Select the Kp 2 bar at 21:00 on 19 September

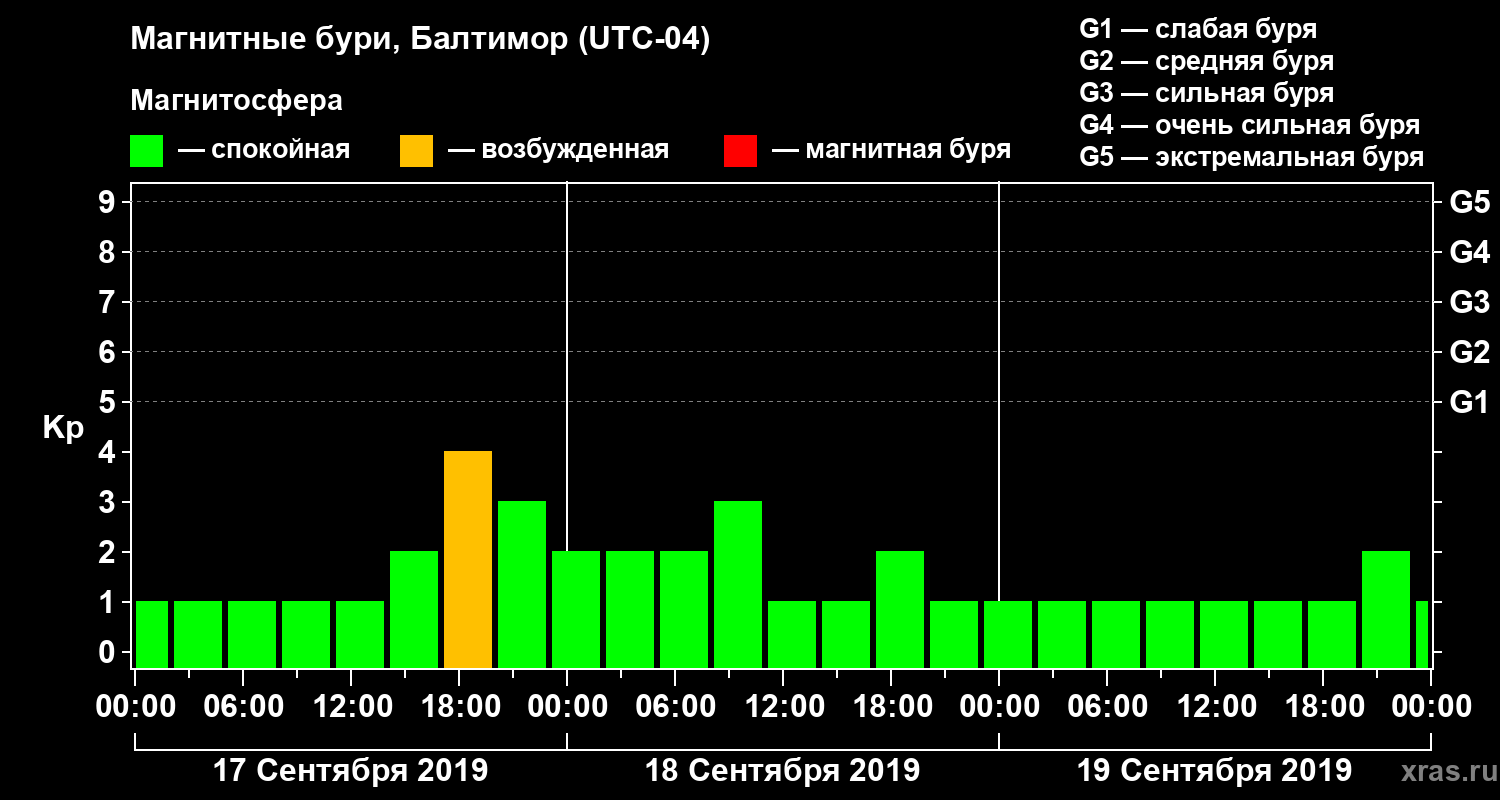click(1386, 610)
